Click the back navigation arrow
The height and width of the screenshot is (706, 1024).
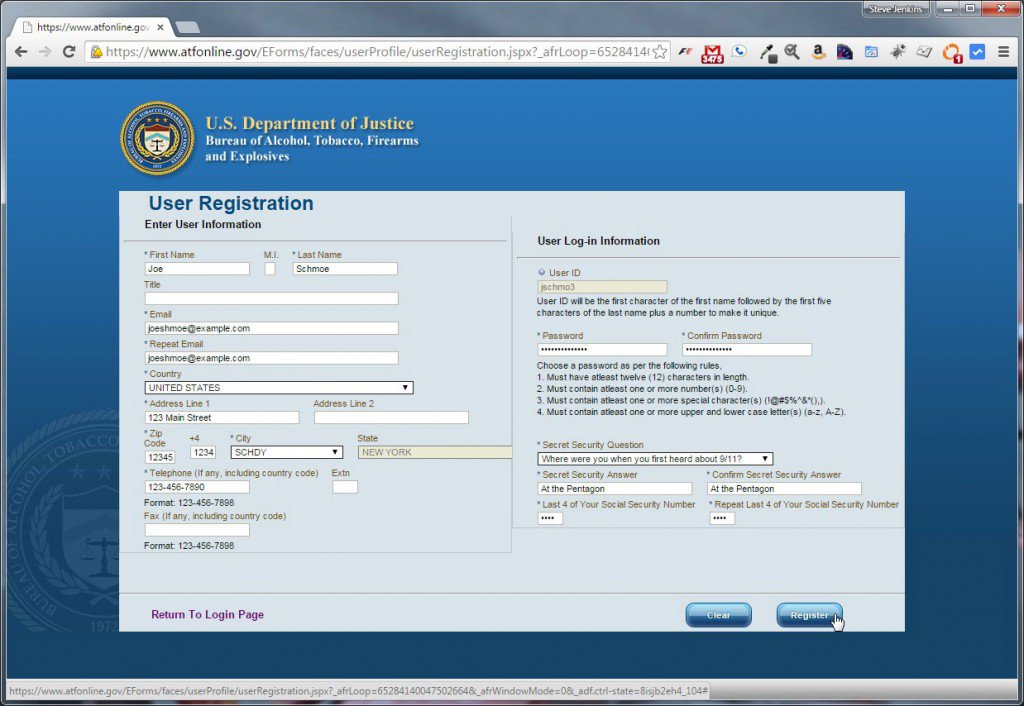(x=22, y=51)
